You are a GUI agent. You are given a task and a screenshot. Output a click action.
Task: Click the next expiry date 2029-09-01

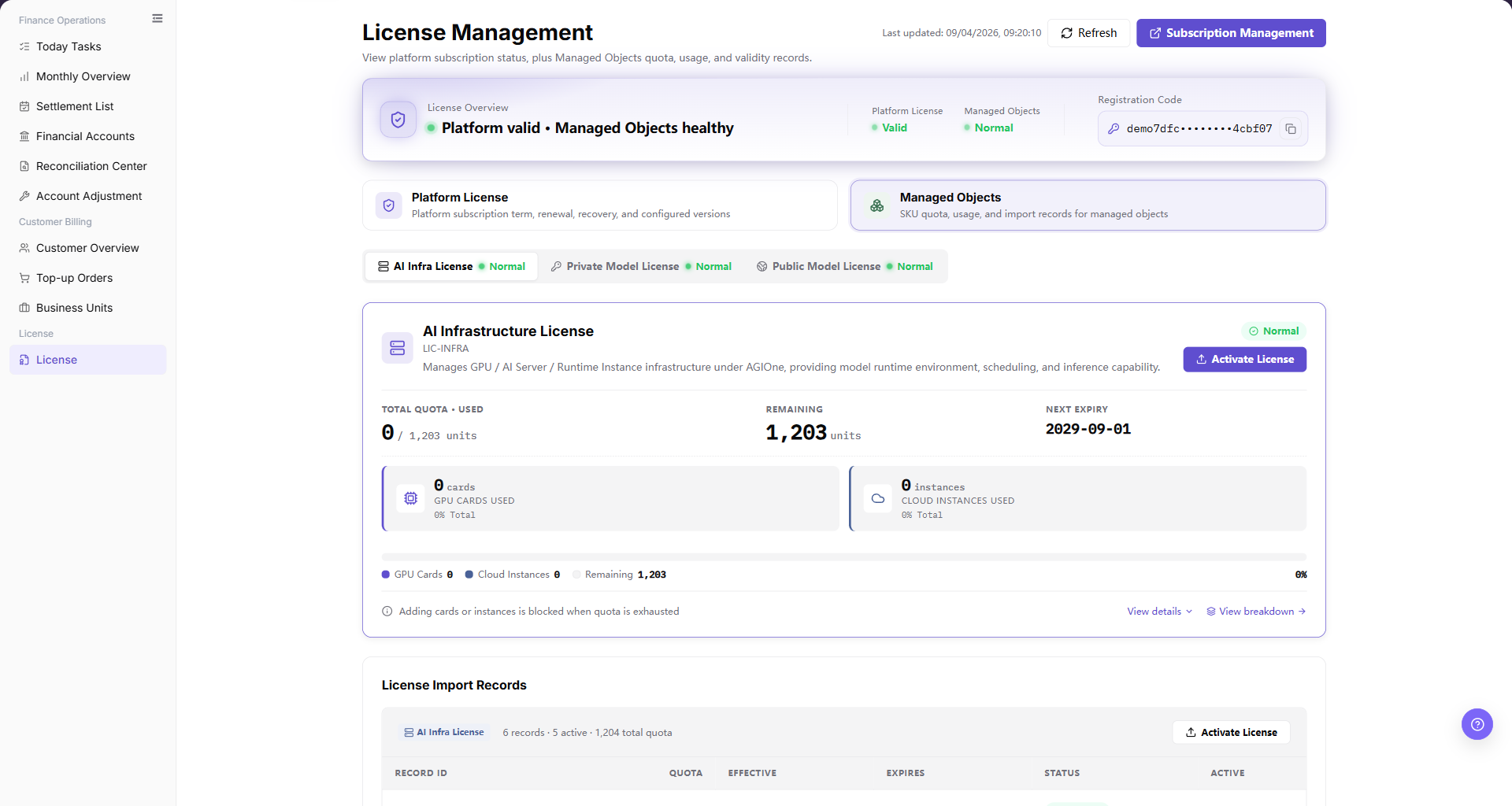point(1088,429)
